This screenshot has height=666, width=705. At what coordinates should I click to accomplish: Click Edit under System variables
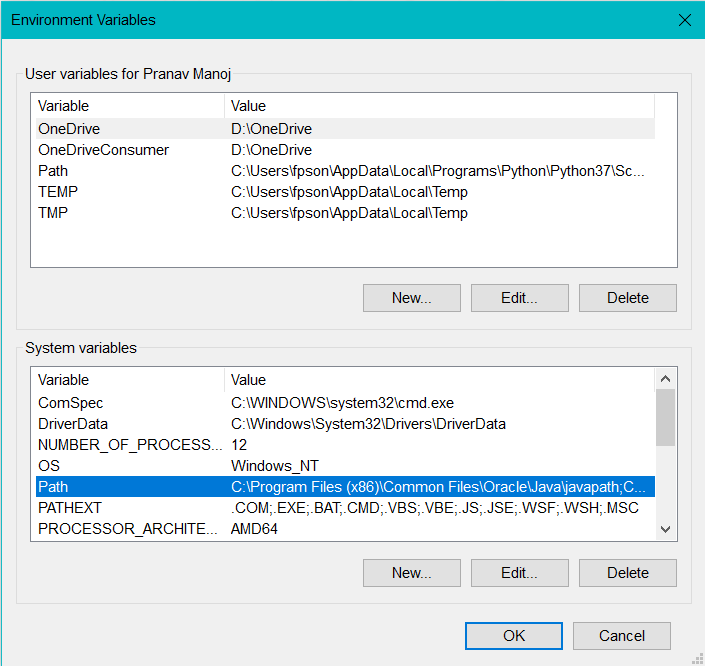pos(519,573)
